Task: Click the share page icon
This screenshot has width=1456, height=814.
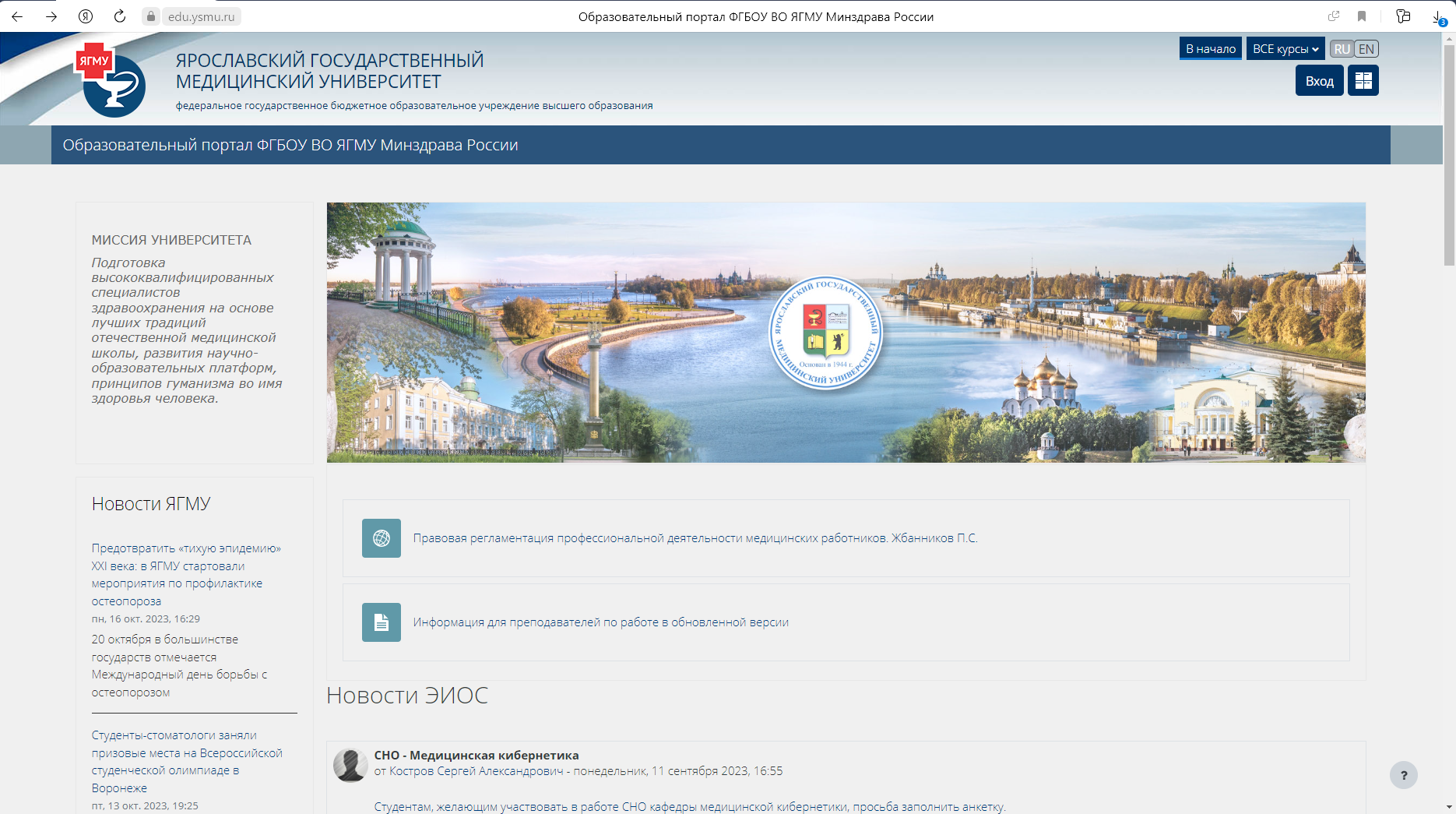Action: pyautogui.click(x=1334, y=16)
